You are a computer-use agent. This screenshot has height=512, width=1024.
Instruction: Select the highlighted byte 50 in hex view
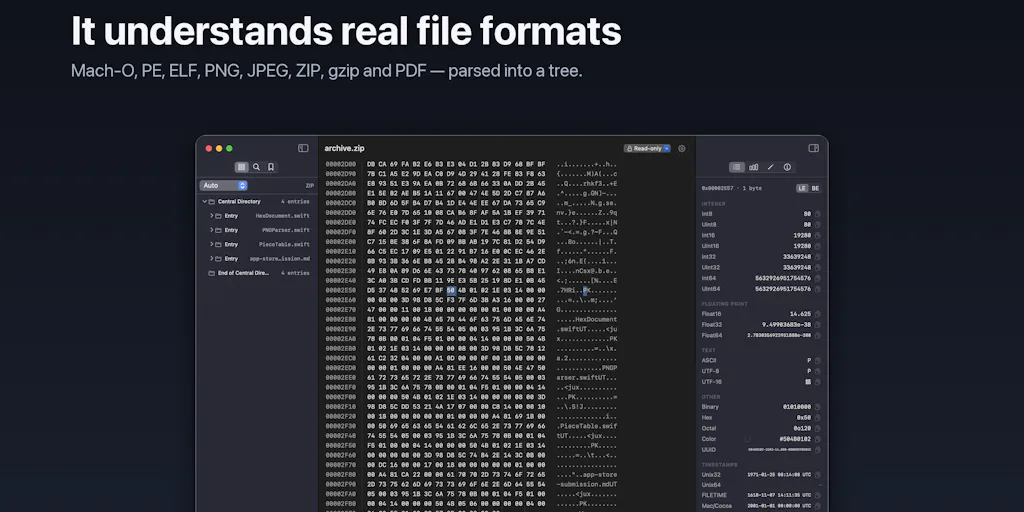pyautogui.click(x=451, y=290)
